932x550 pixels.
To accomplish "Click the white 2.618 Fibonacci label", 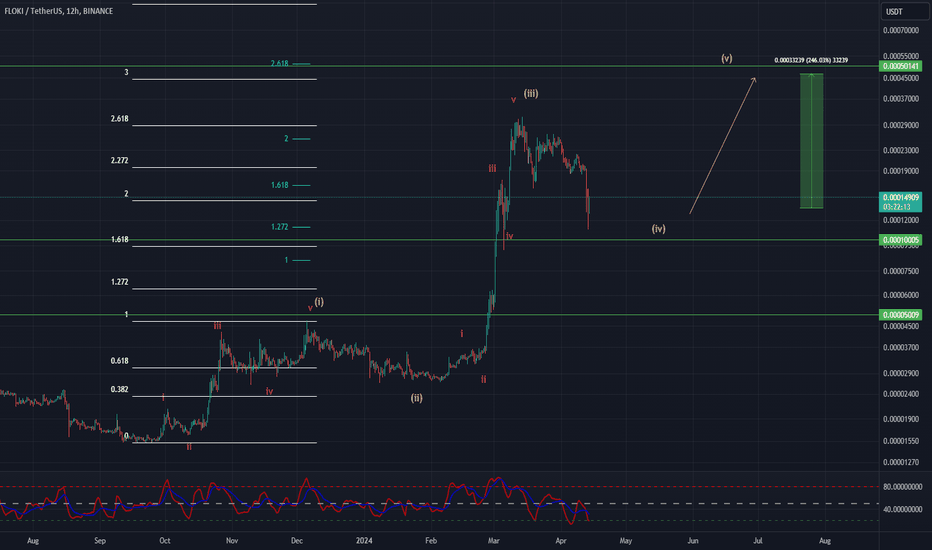I will click(119, 119).
